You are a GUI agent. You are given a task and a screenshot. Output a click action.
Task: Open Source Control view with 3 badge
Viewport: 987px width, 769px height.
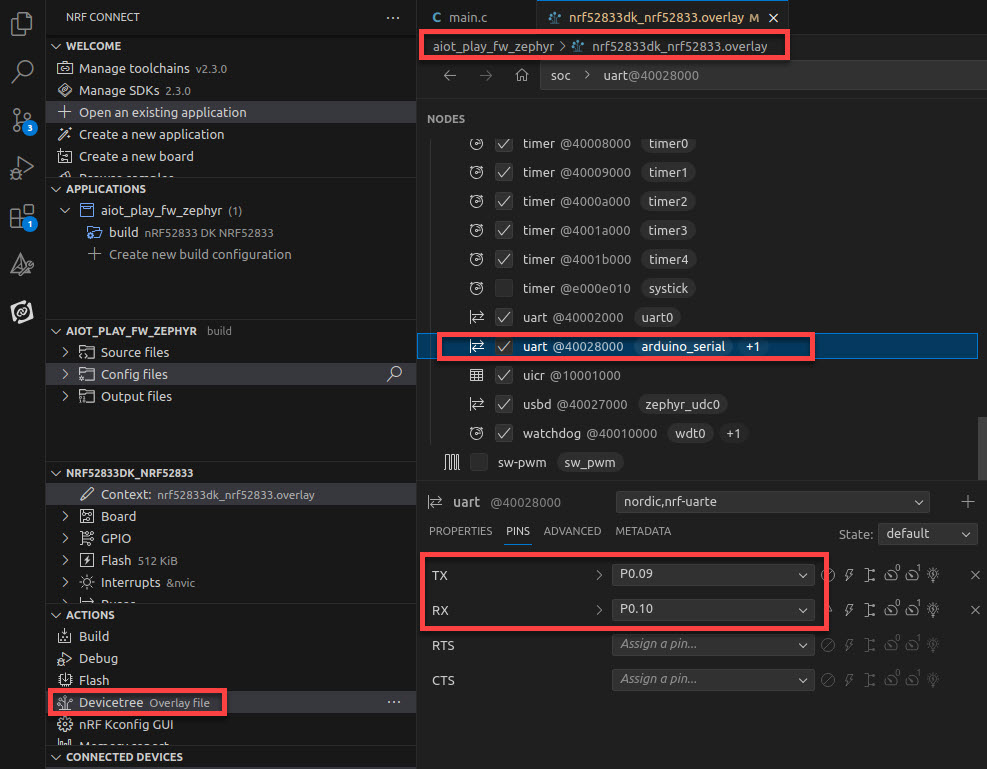pyautogui.click(x=22, y=120)
